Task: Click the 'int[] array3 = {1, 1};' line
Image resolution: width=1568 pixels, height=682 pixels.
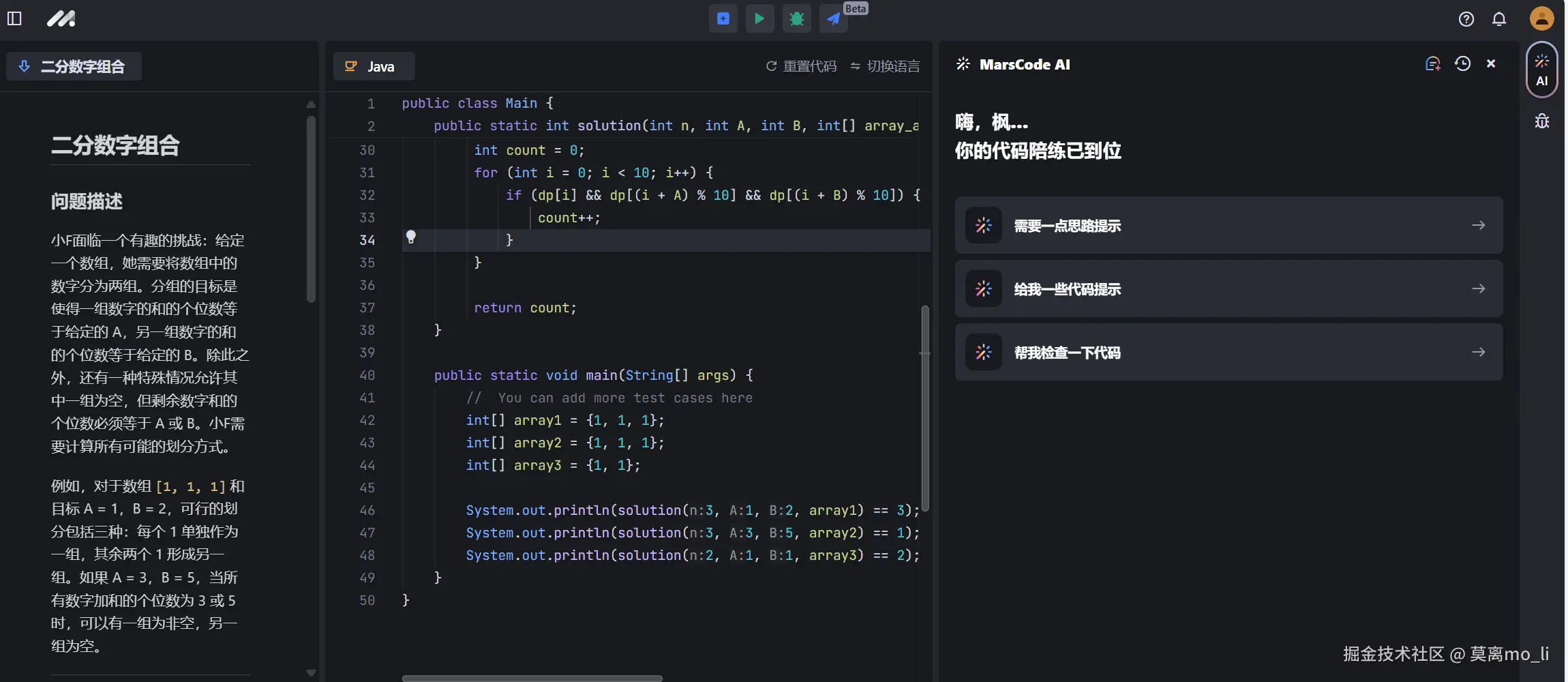Action: pos(553,465)
